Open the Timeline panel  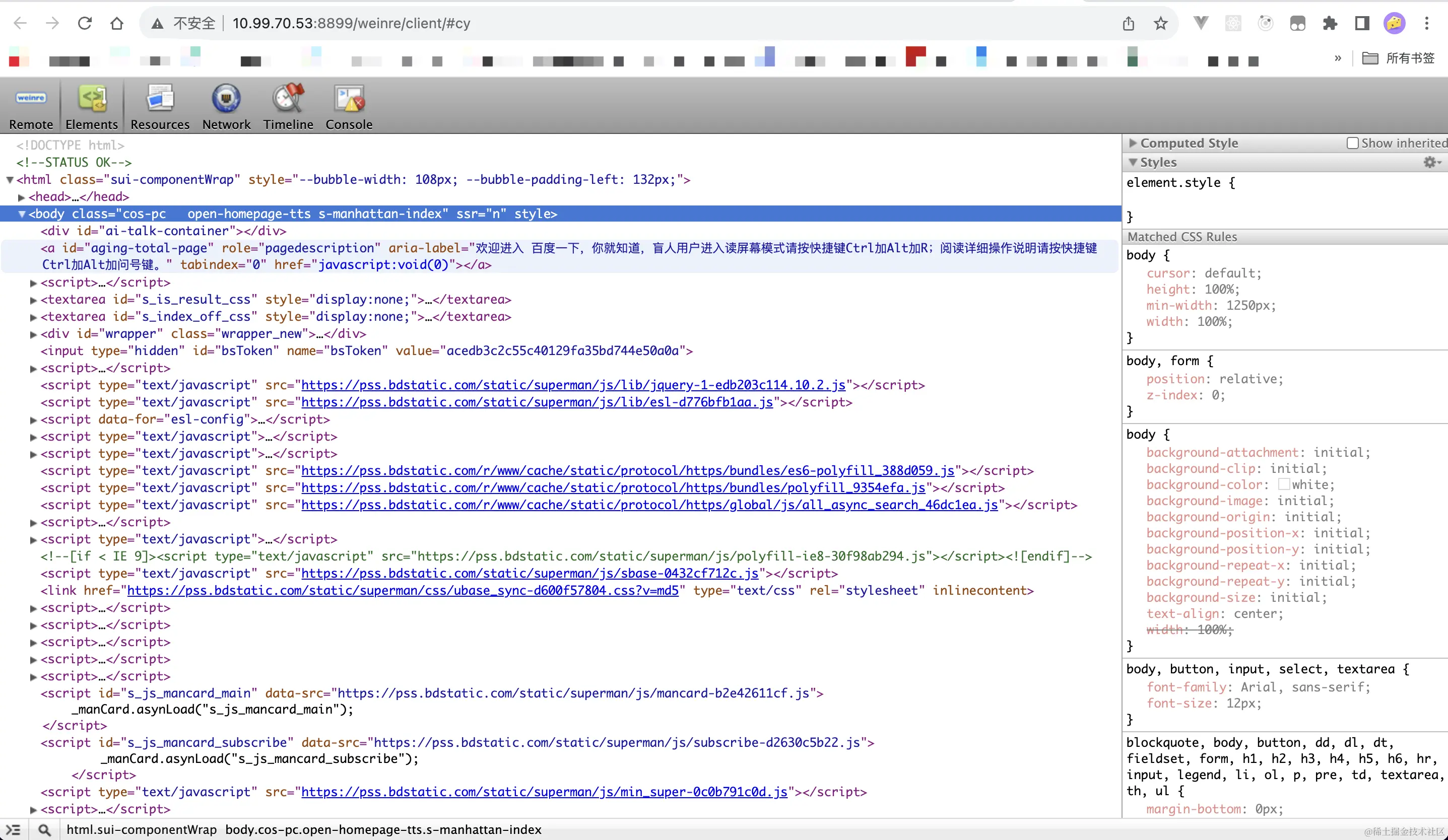click(288, 107)
